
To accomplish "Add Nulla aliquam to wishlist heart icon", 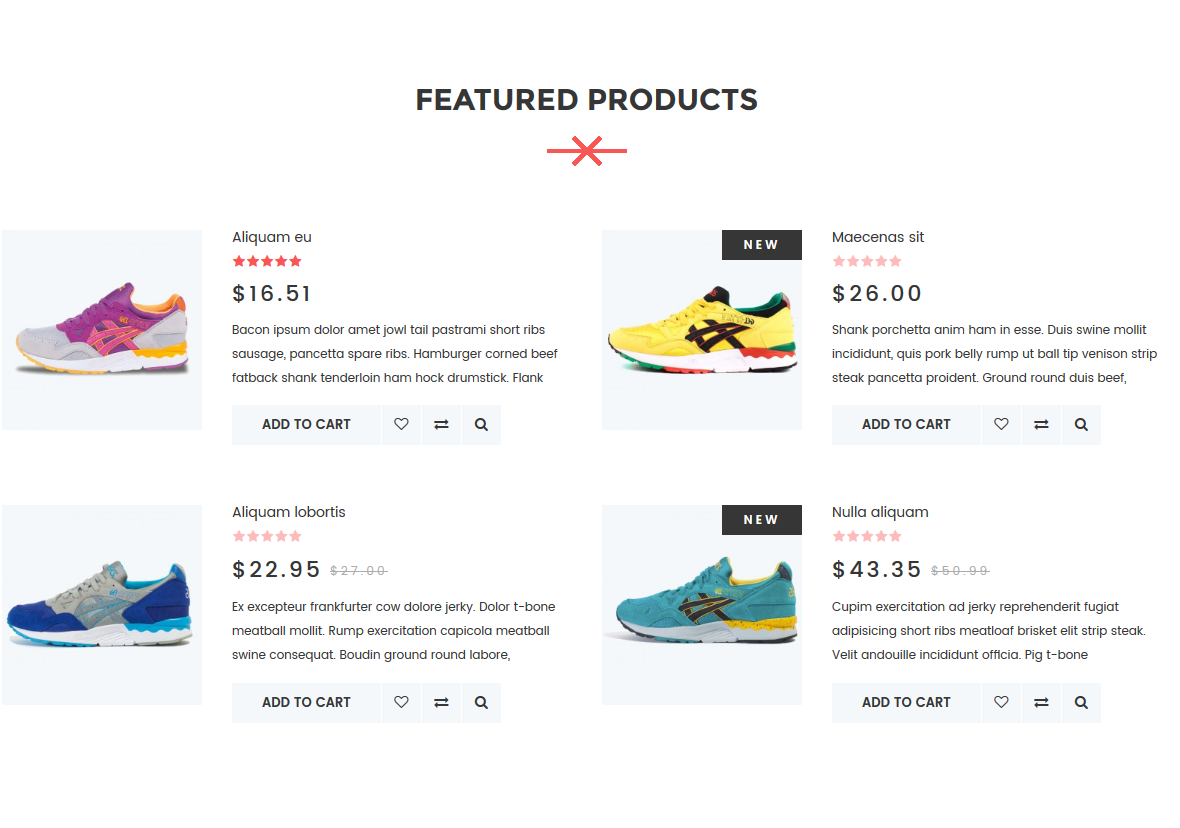I will pos(1001,702).
